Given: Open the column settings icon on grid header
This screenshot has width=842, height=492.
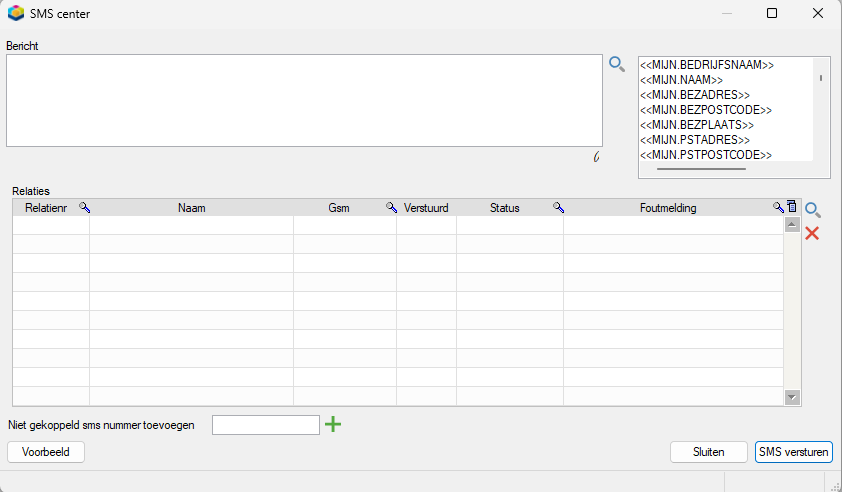Looking at the screenshot, I should tap(792, 206).
